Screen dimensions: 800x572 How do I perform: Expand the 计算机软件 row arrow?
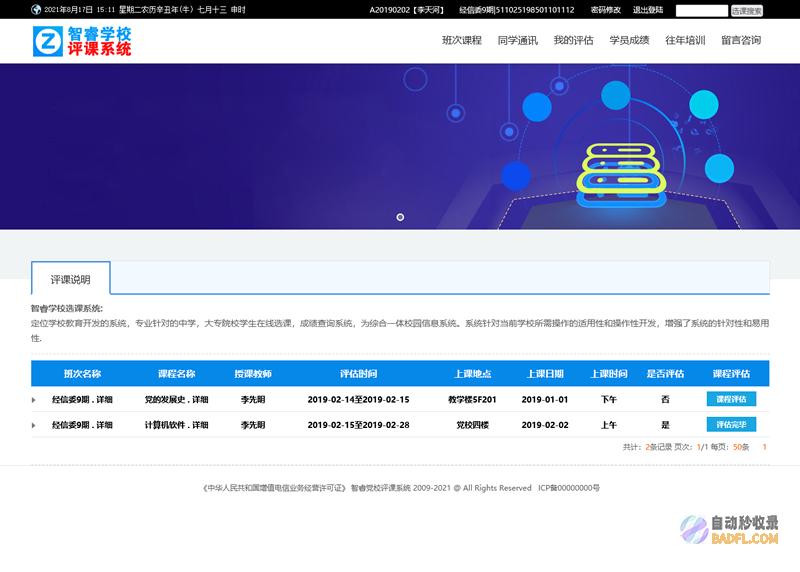(34, 425)
